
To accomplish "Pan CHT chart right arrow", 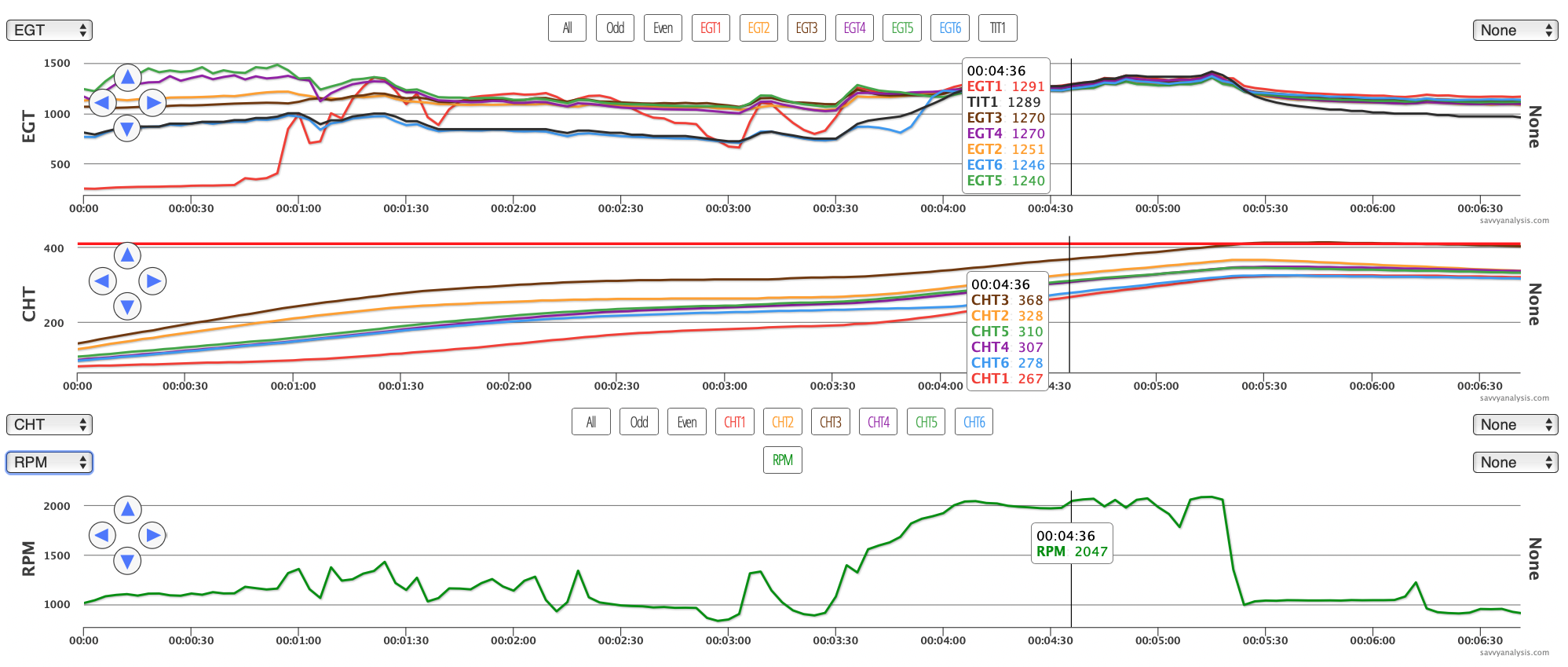I will coord(152,281).
